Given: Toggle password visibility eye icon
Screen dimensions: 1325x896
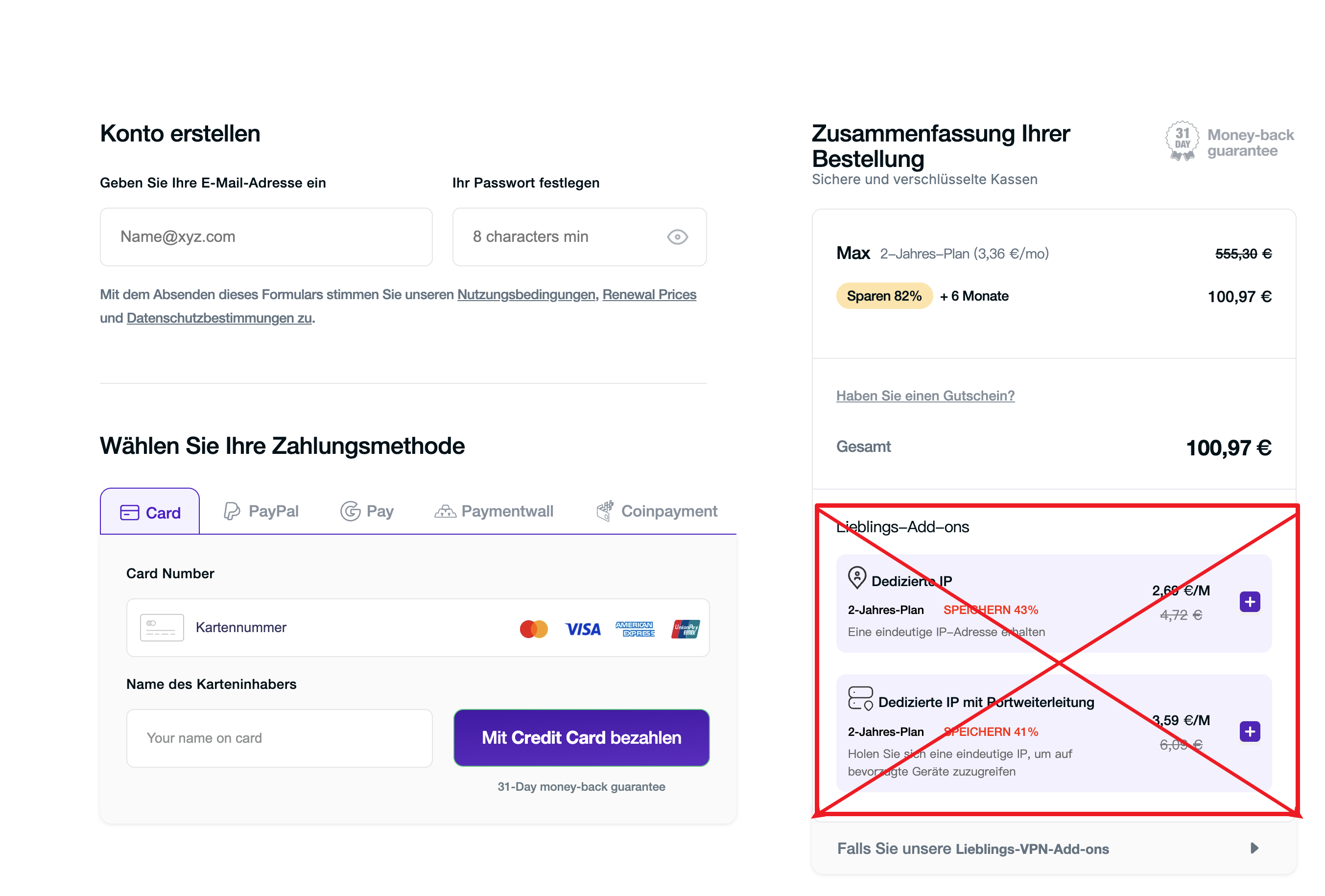Looking at the screenshot, I should [677, 237].
